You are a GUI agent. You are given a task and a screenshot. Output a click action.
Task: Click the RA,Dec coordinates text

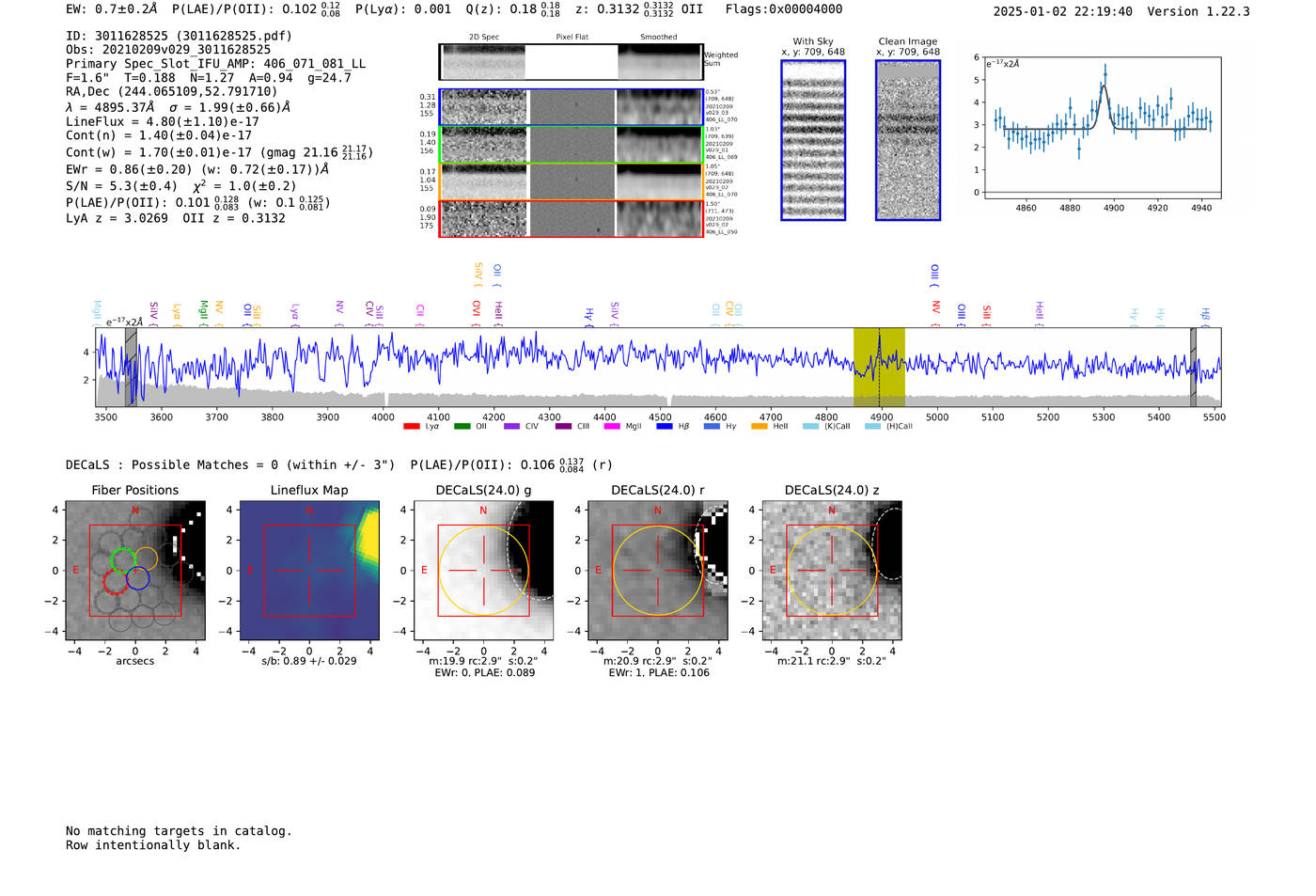pos(172,92)
